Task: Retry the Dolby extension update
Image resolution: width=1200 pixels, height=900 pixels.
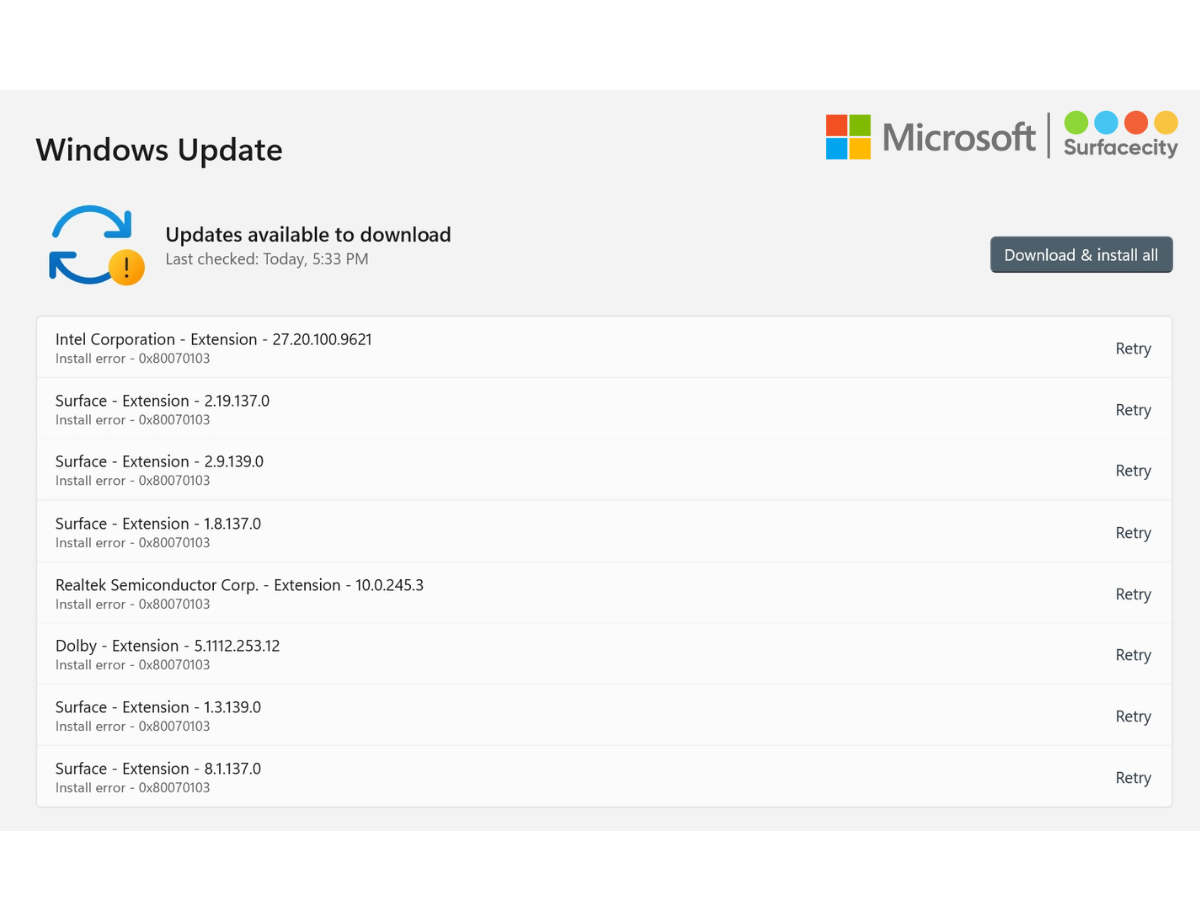Action: point(1133,655)
